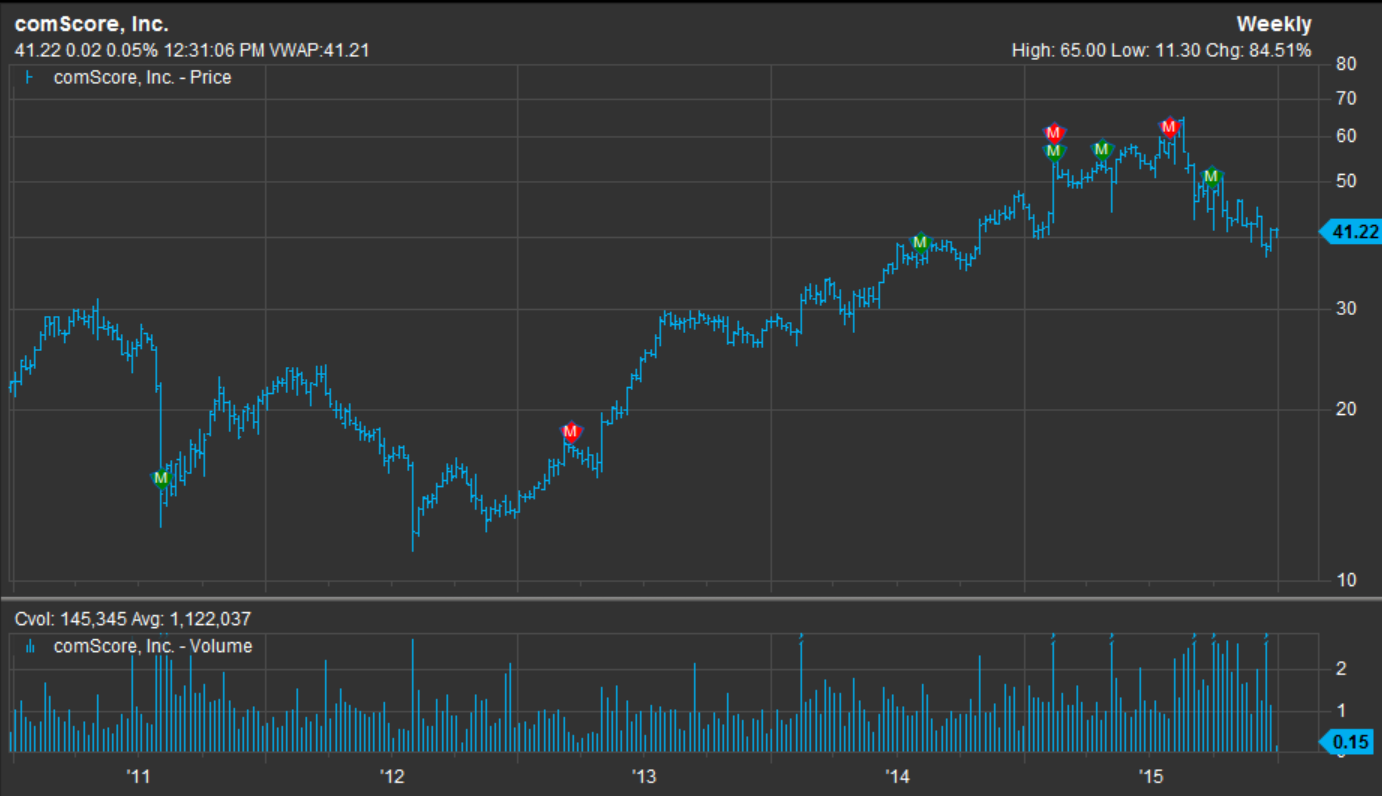
Task: Click the 'VWAP:41.21' value
Action: 322,50
